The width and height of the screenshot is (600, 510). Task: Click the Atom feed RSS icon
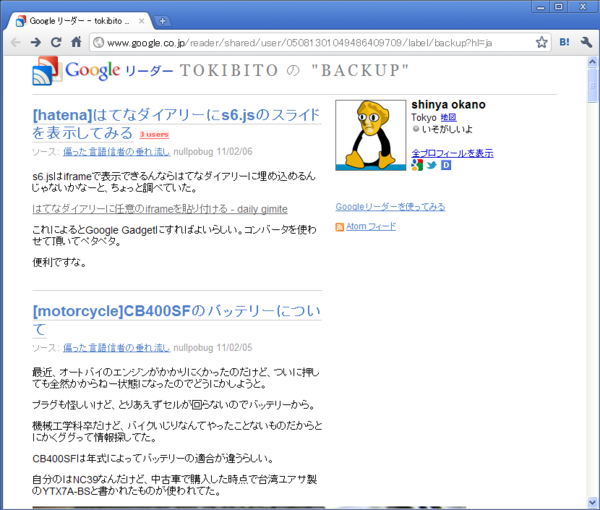tap(339, 227)
